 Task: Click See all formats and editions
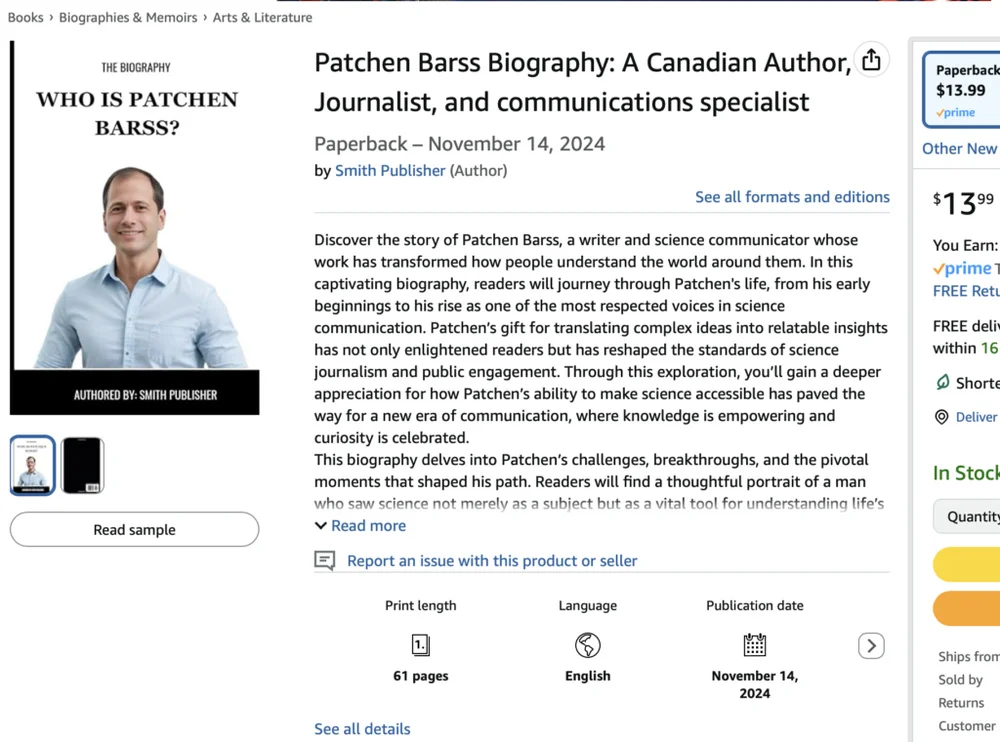click(x=792, y=197)
